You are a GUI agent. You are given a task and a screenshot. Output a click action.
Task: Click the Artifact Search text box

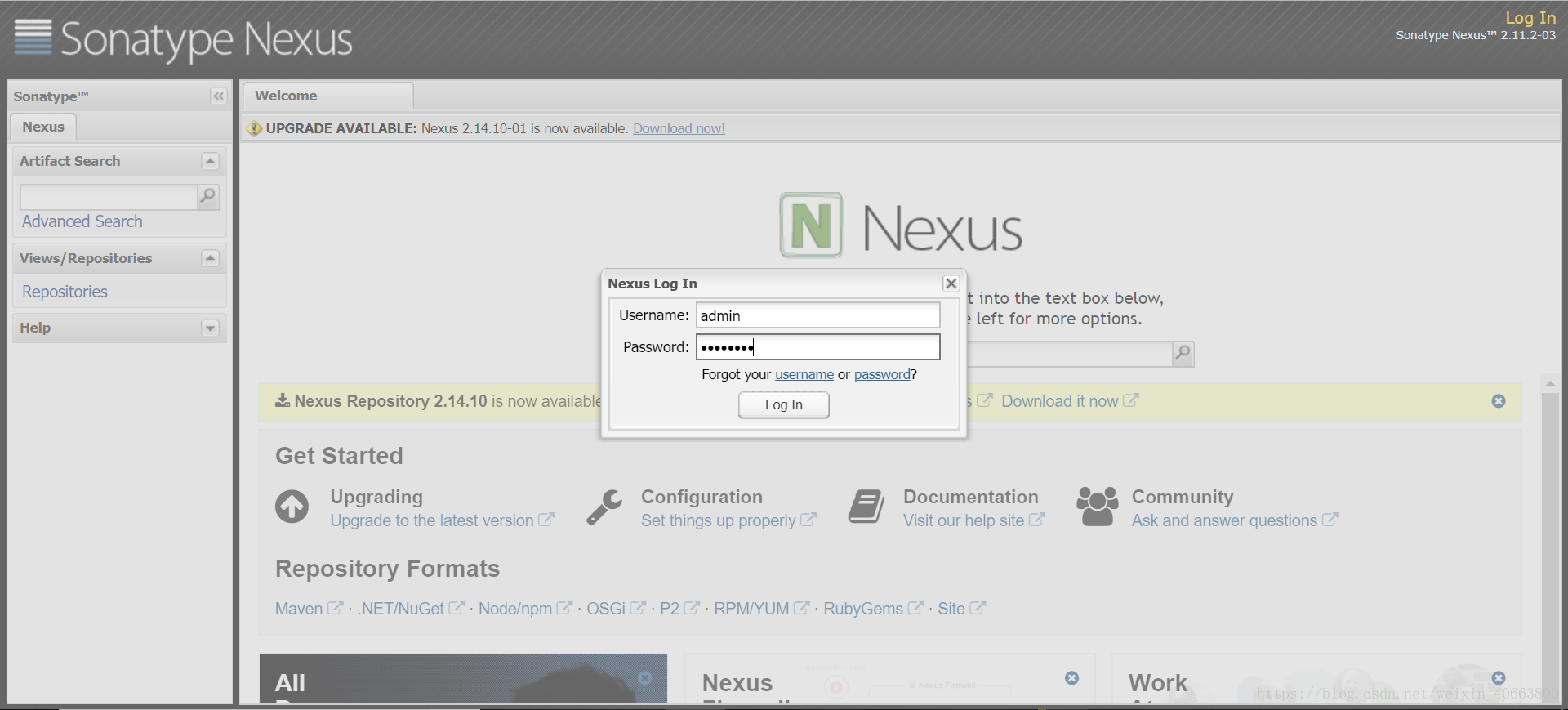pos(109,197)
